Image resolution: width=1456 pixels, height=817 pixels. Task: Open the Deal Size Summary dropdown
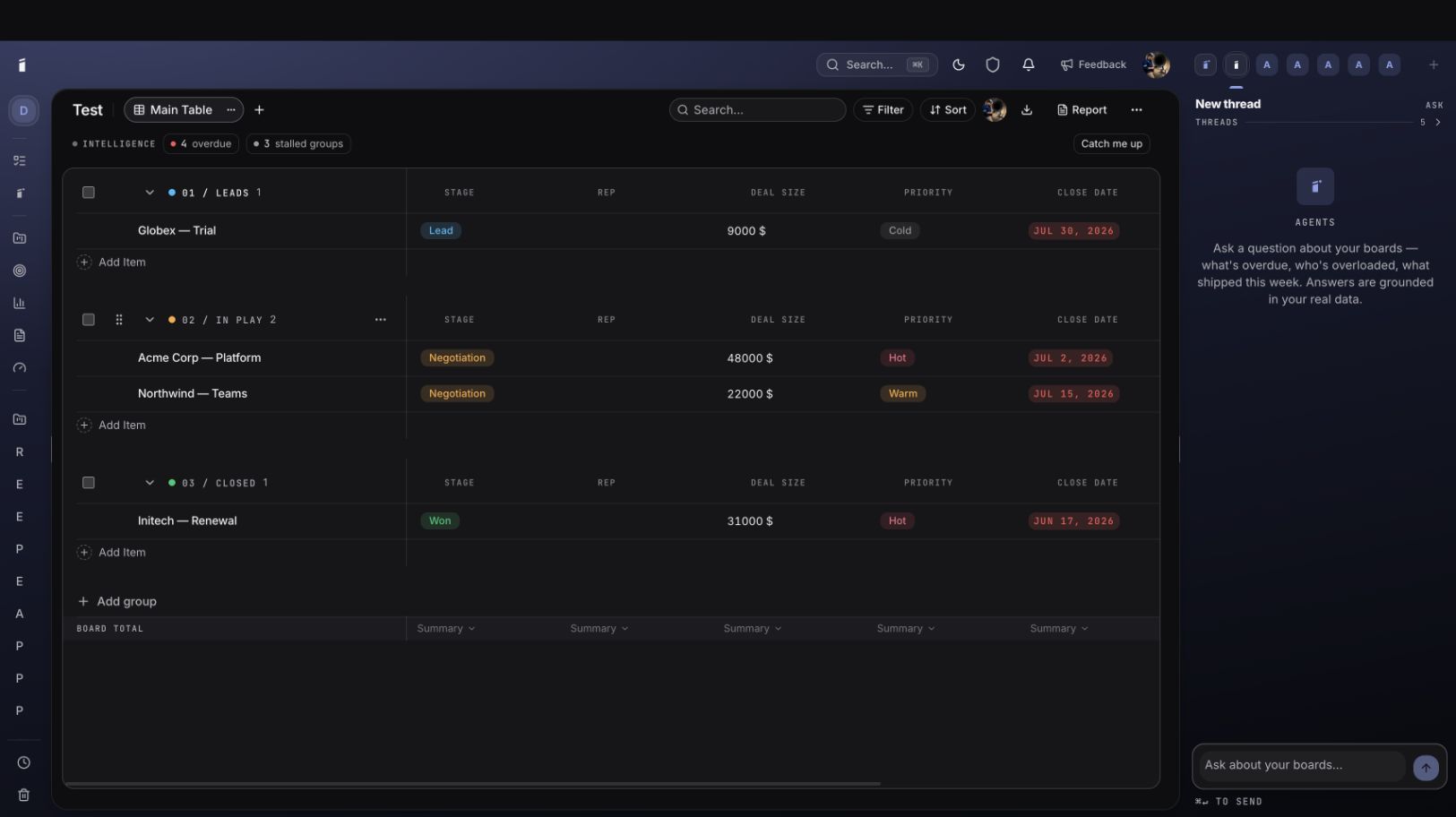(x=753, y=629)
